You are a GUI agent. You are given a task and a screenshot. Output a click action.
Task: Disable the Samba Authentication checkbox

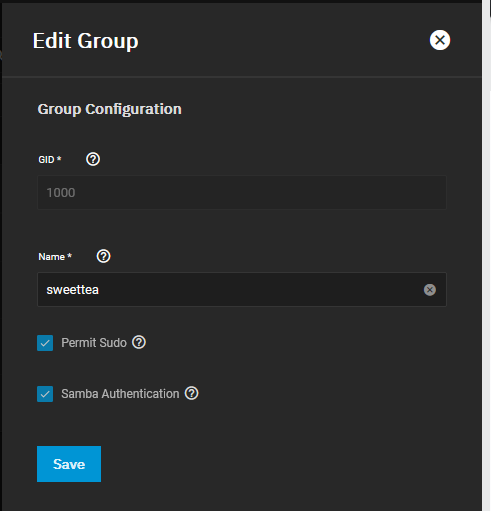45,394
